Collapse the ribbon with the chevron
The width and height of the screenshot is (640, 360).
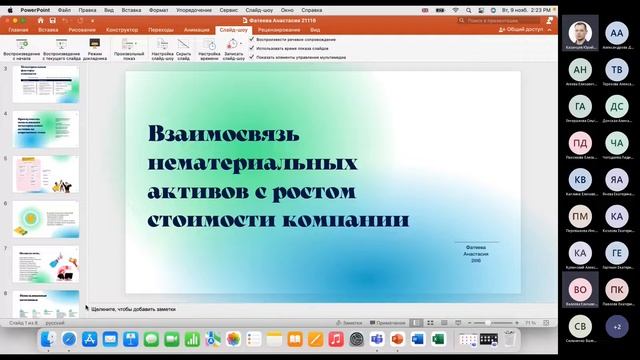click(x=549, y=30)
